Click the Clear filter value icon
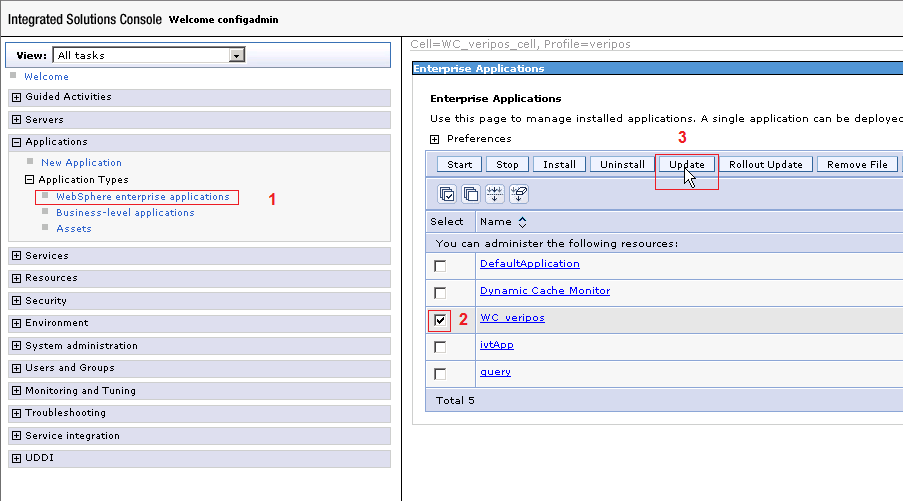The height and width of the screenshot is (501, 903). coord(519,193)
